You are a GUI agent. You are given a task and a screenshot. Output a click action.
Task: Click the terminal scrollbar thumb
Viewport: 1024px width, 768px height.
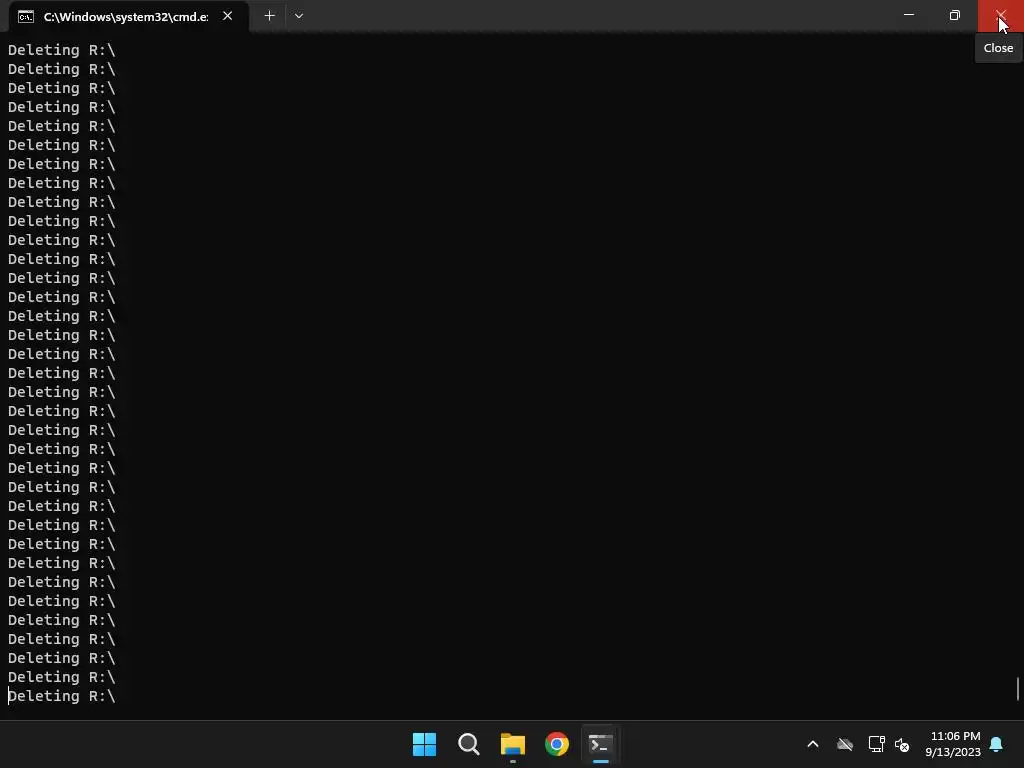tap(1017, 690)
